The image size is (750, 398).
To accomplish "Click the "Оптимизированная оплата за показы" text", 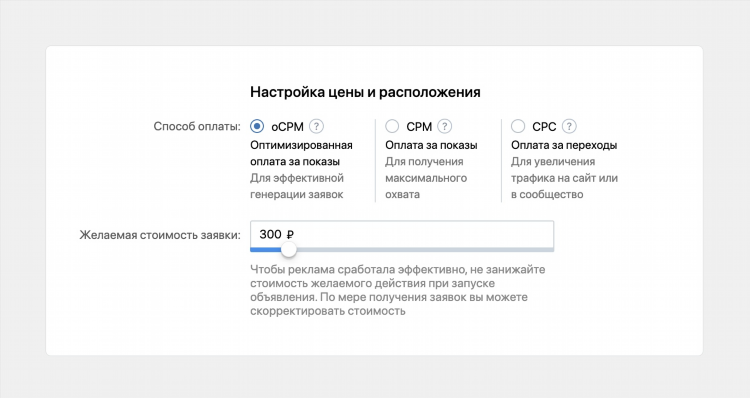I will pyautogui.click(x=301, y=153).
